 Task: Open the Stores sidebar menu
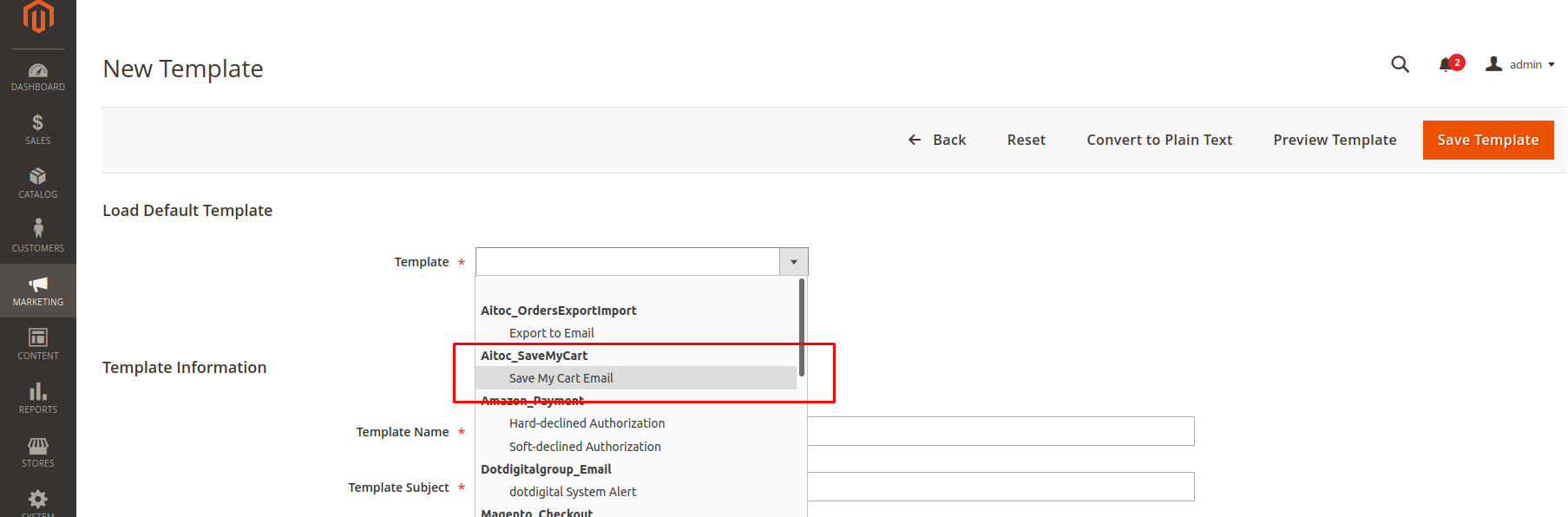point(38,453)
